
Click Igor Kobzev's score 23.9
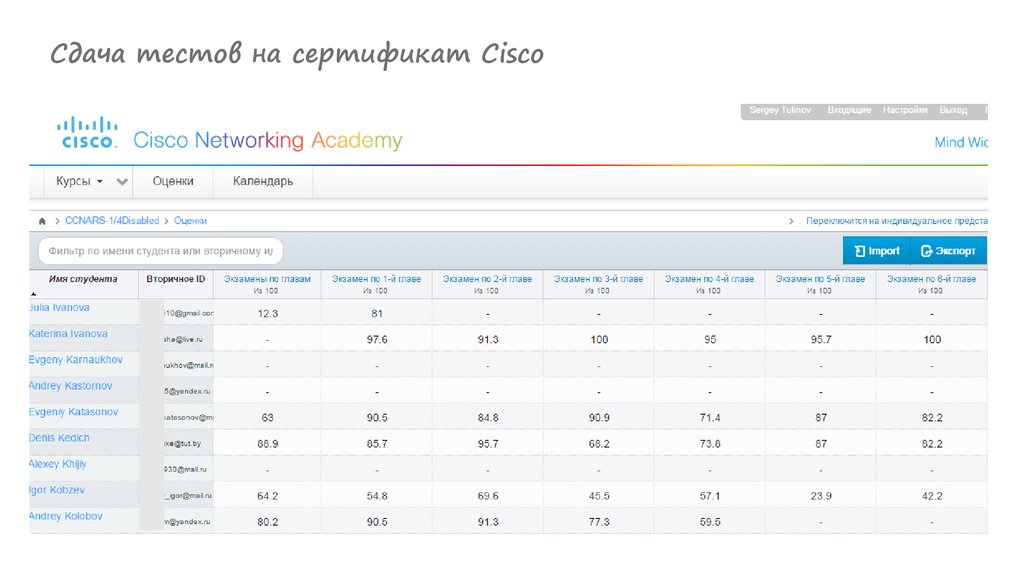pyautogui.click(x=821, y=496)
